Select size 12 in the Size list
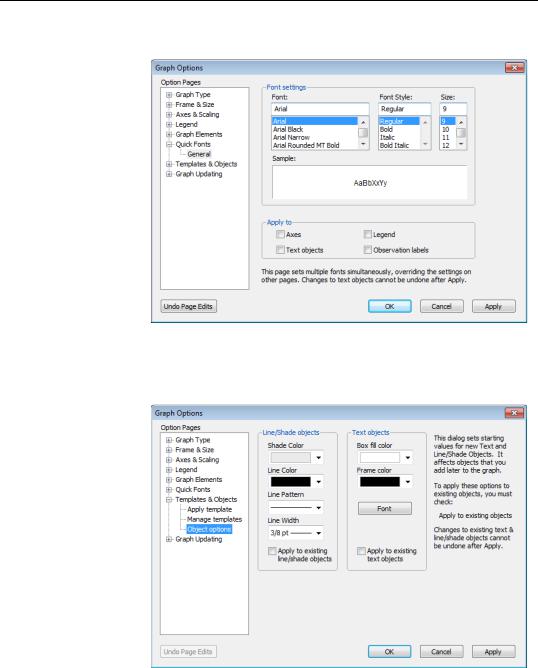This screenshot has width=538, height=668. 446,145
